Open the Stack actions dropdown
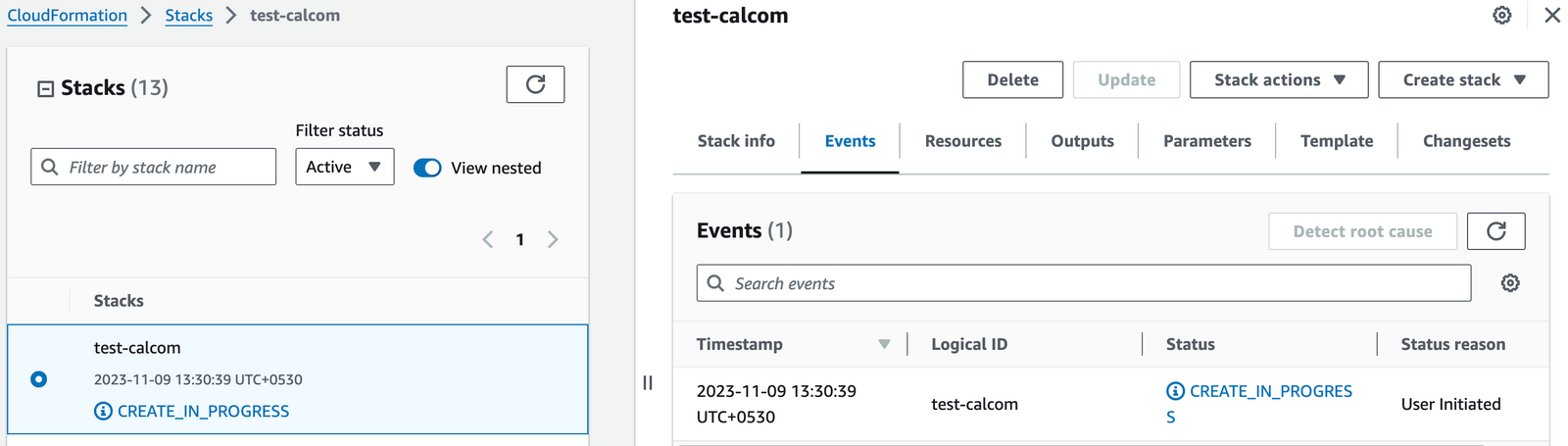Image resolution: width=1568 pixels, height=446 pixels. (1279, 79)
